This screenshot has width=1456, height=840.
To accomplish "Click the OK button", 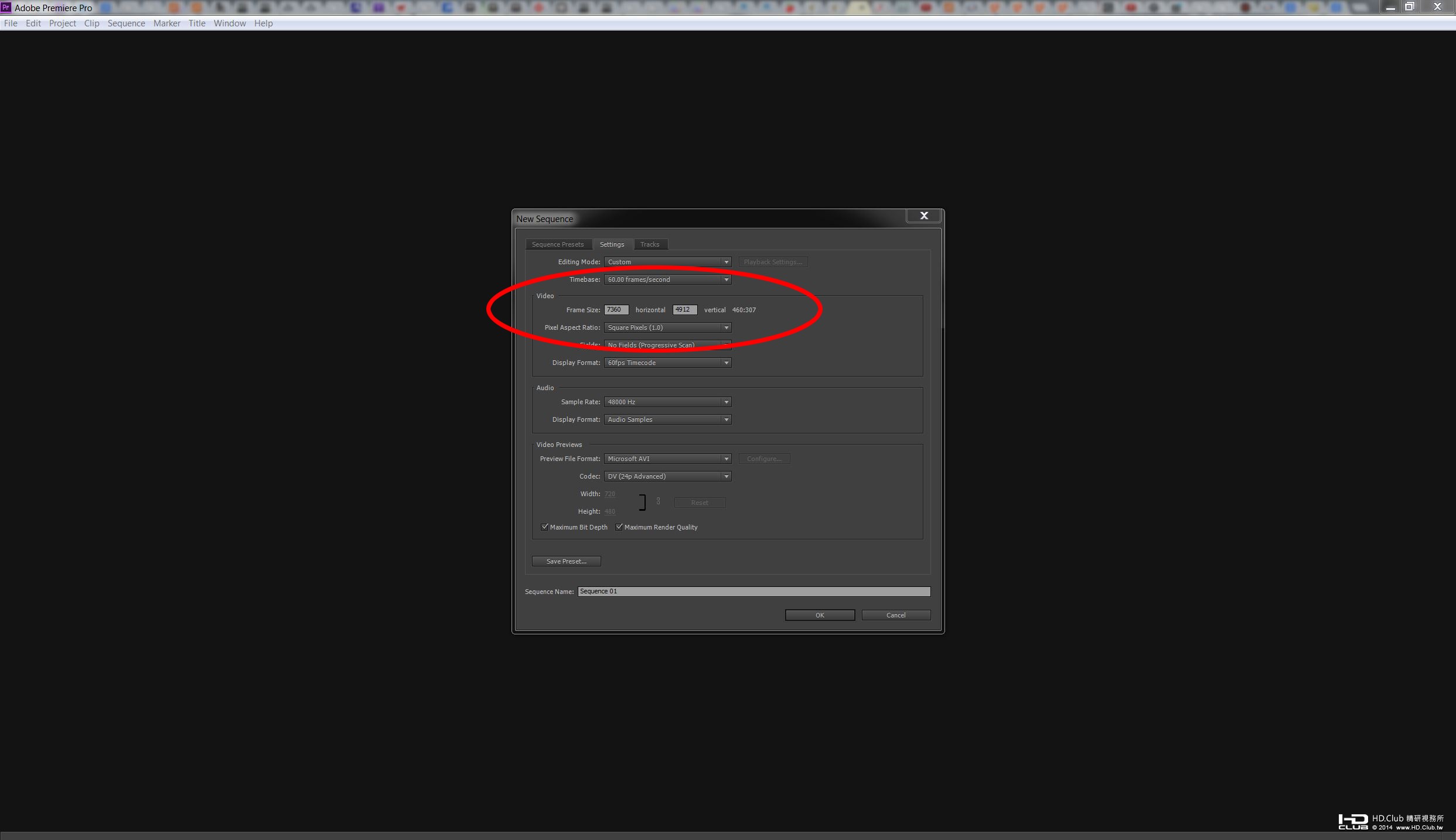I will (819, 615).
